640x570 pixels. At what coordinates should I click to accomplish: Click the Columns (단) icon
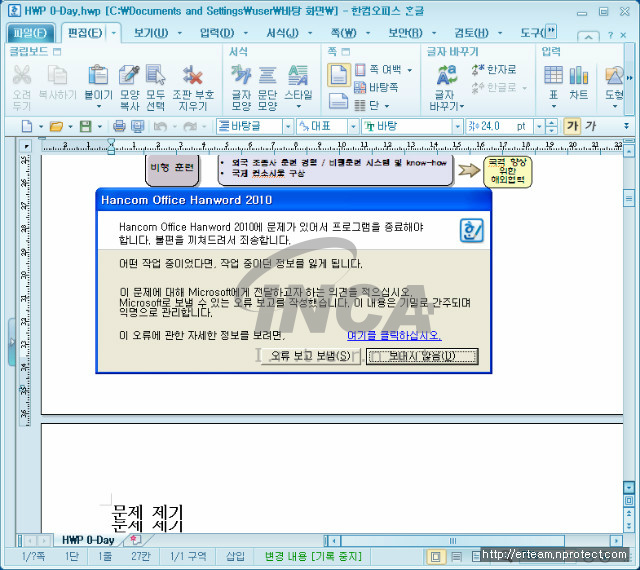click(x=360, y=105)
